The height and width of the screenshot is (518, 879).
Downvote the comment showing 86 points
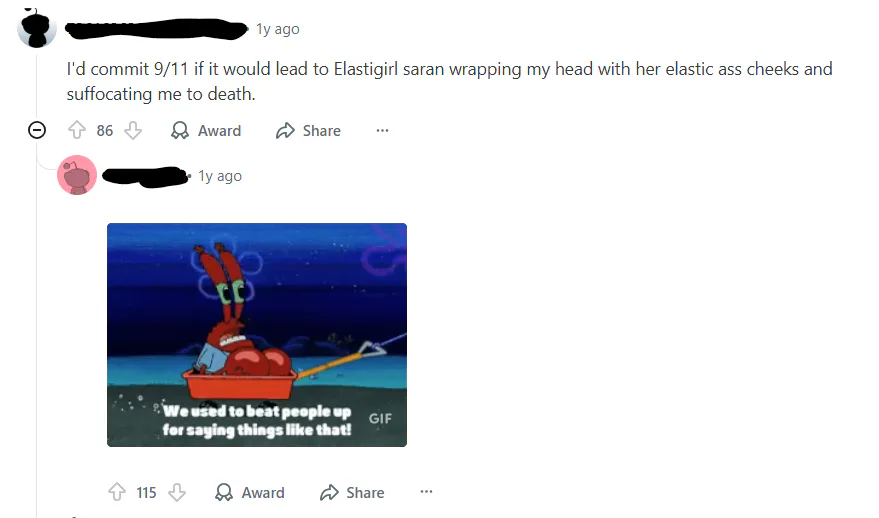[133, 130]
